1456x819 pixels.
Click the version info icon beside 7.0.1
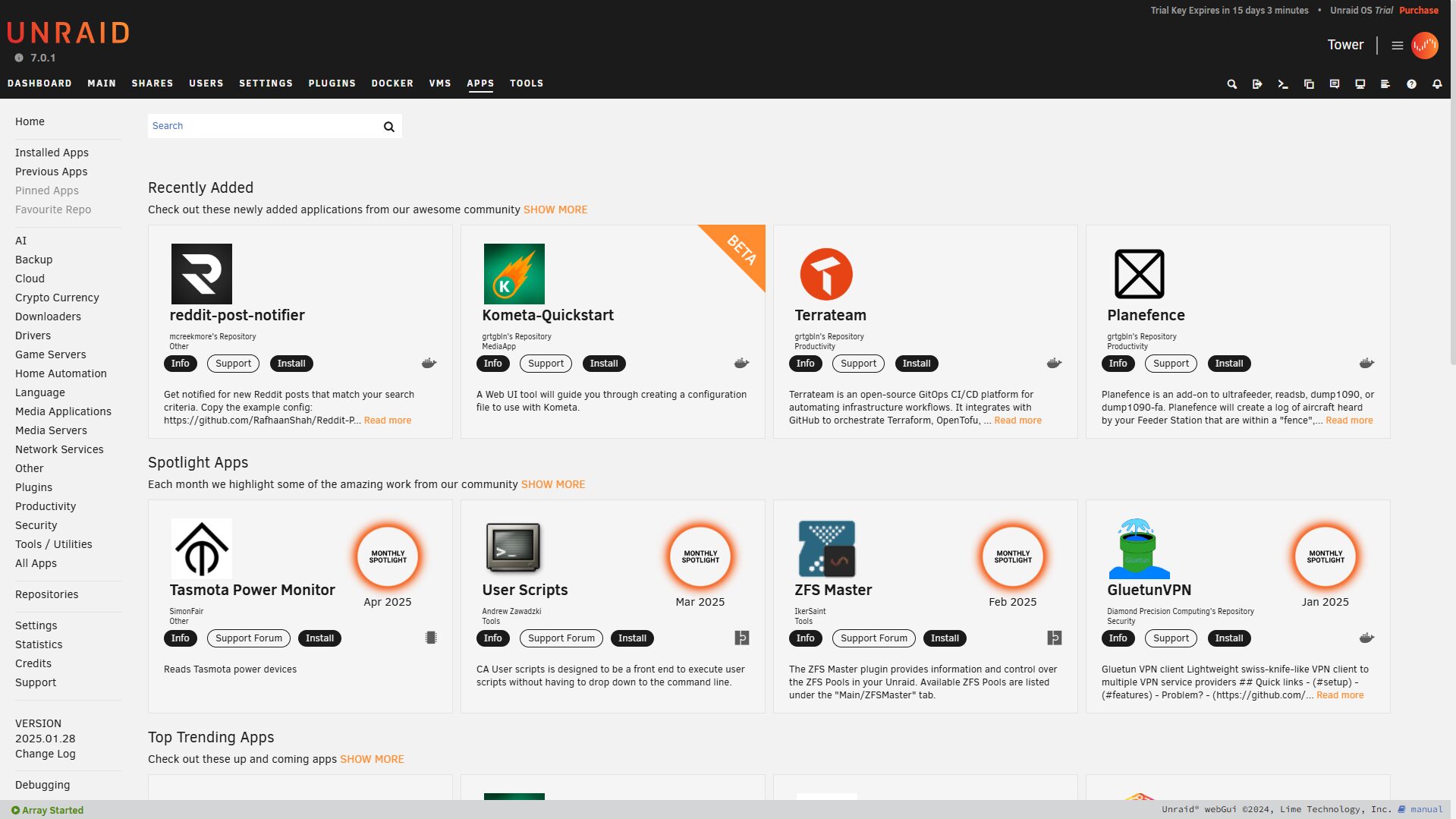[x=19, y=58]
